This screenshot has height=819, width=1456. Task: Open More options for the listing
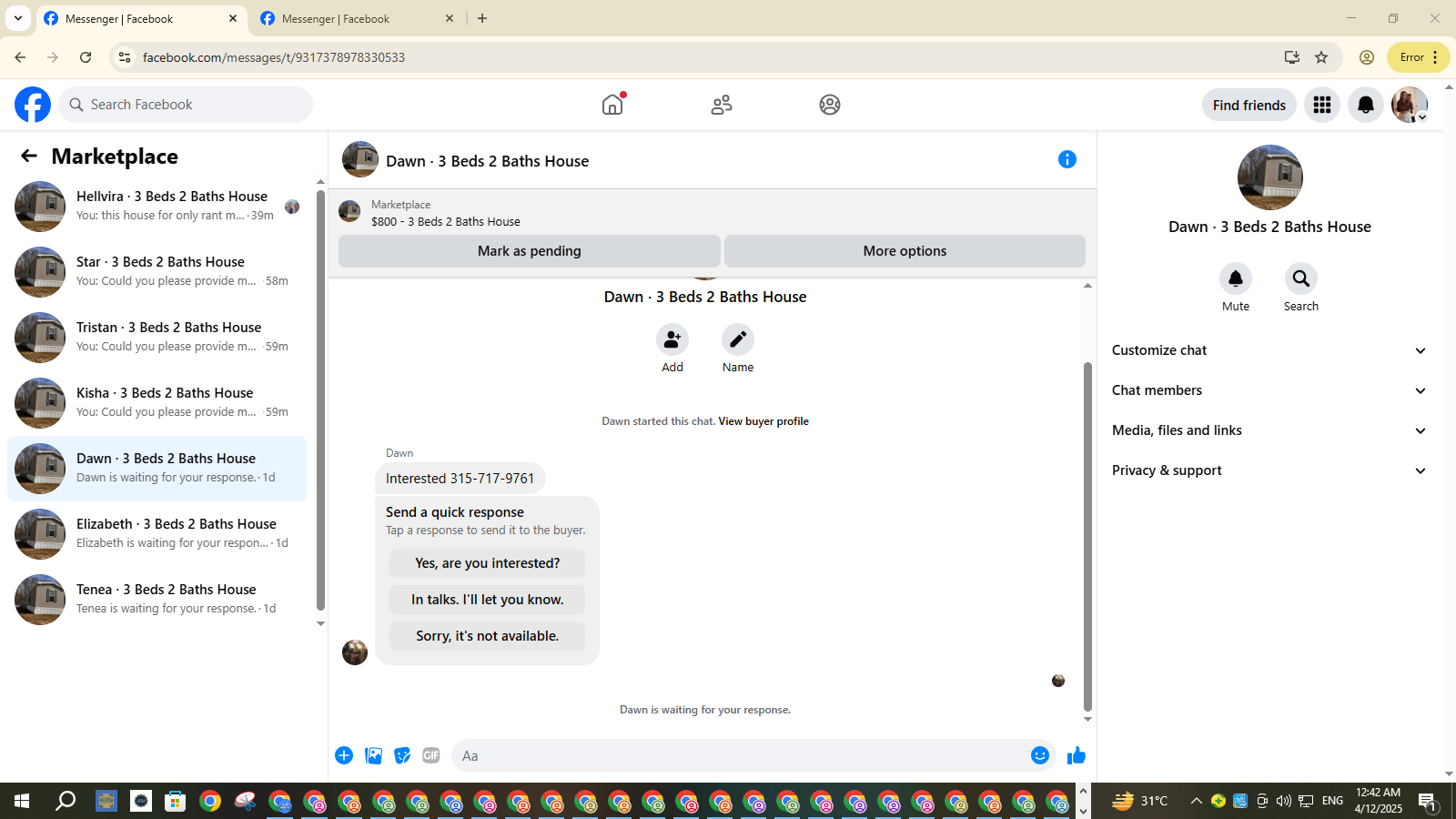(x=905, y=251)
